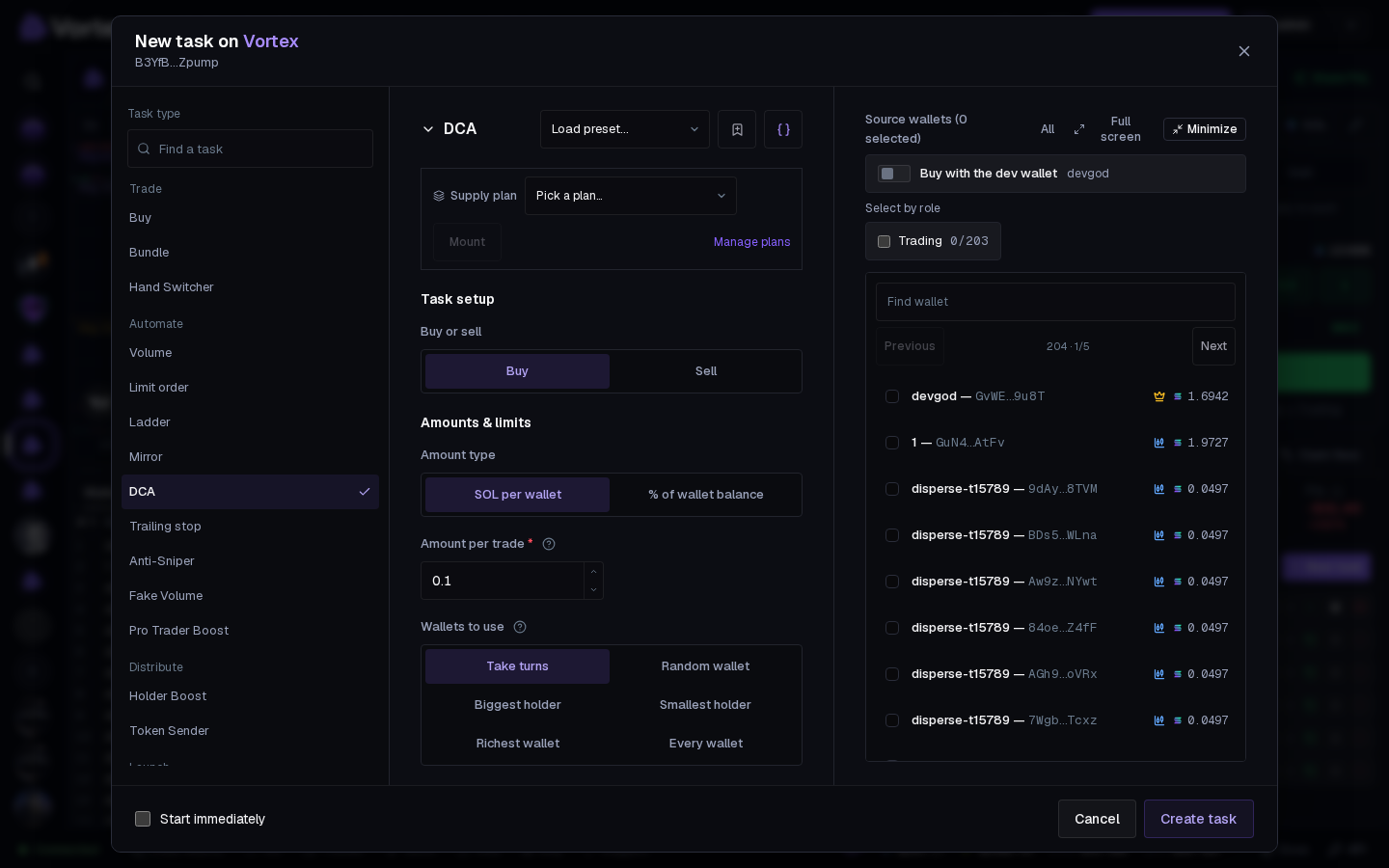1389x868 pixels.
Task: Click the help icon beside Wallets to use
Action: [520, 627]
